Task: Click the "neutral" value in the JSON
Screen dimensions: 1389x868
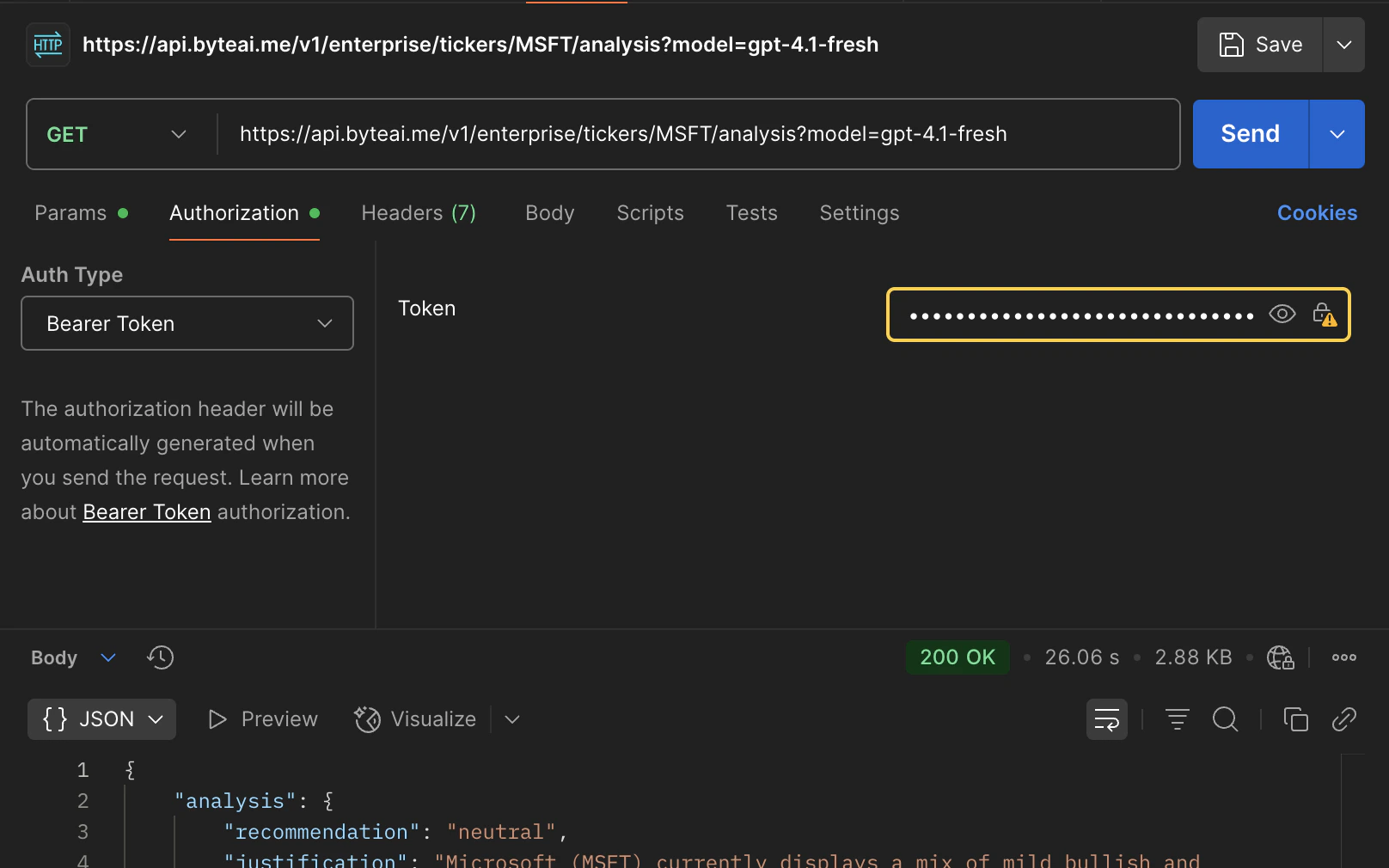Action: 501,832
